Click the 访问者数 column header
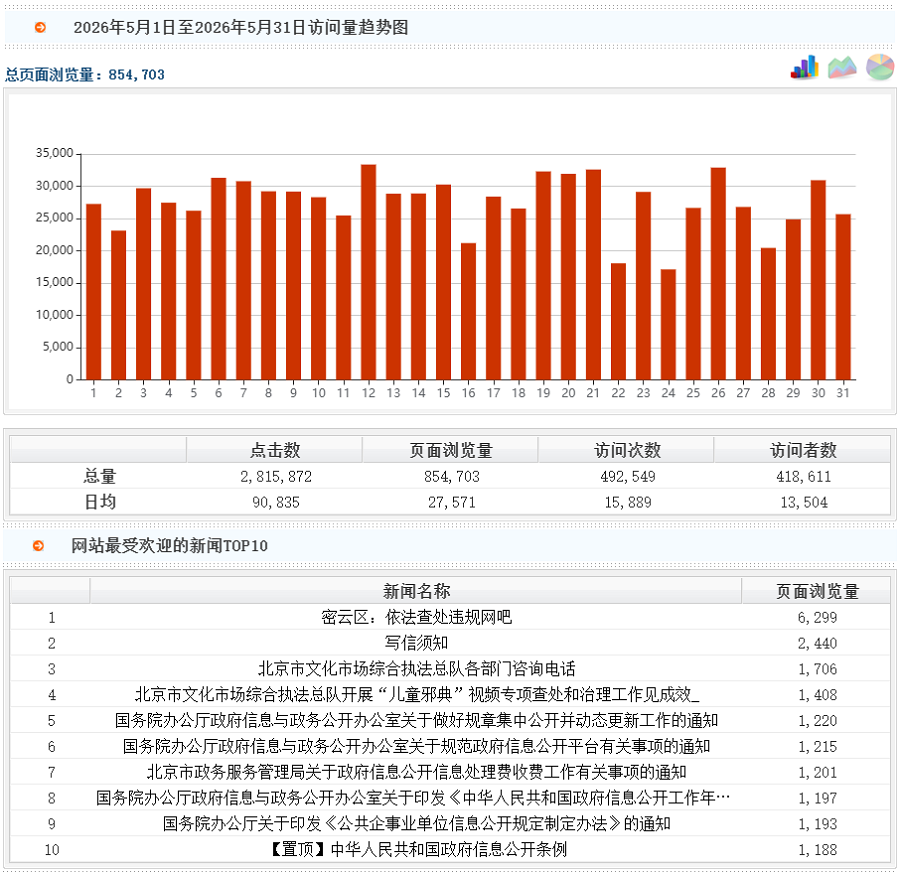 (x=802, y=450)
